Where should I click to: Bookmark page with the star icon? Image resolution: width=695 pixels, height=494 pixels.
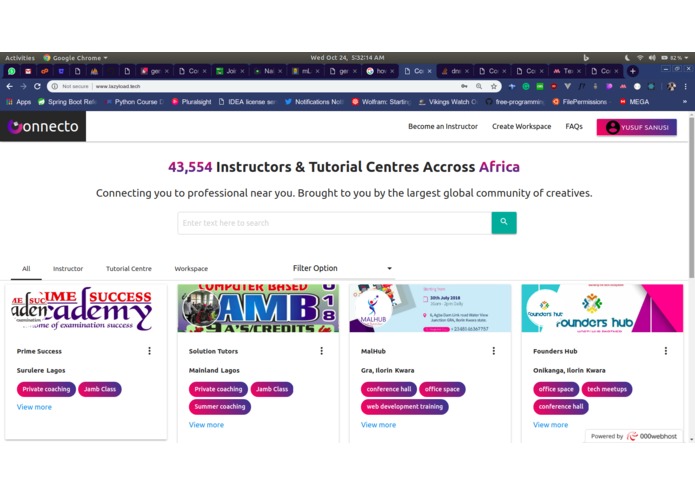(493, 86)
